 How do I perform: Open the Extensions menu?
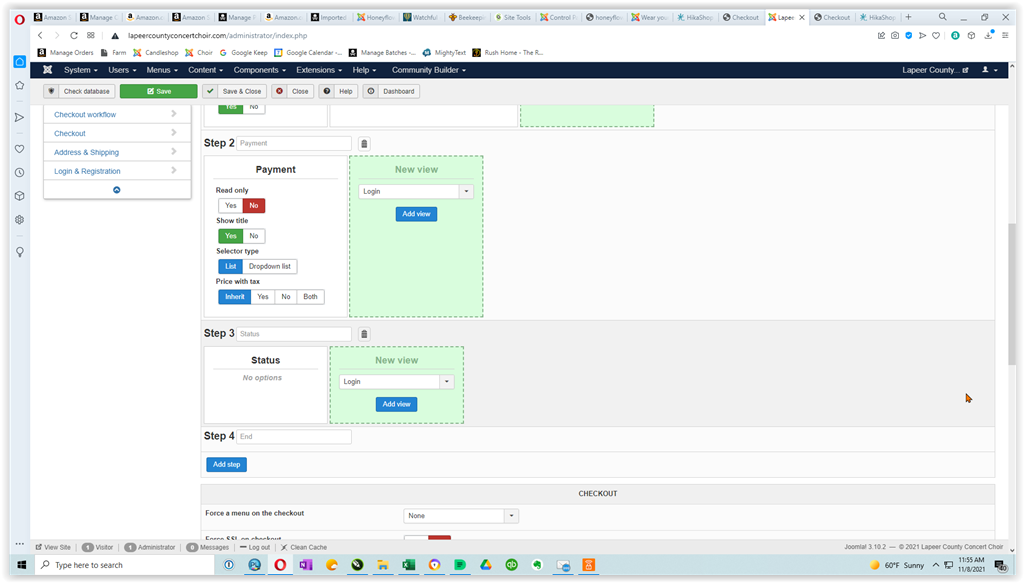[319, 70]
